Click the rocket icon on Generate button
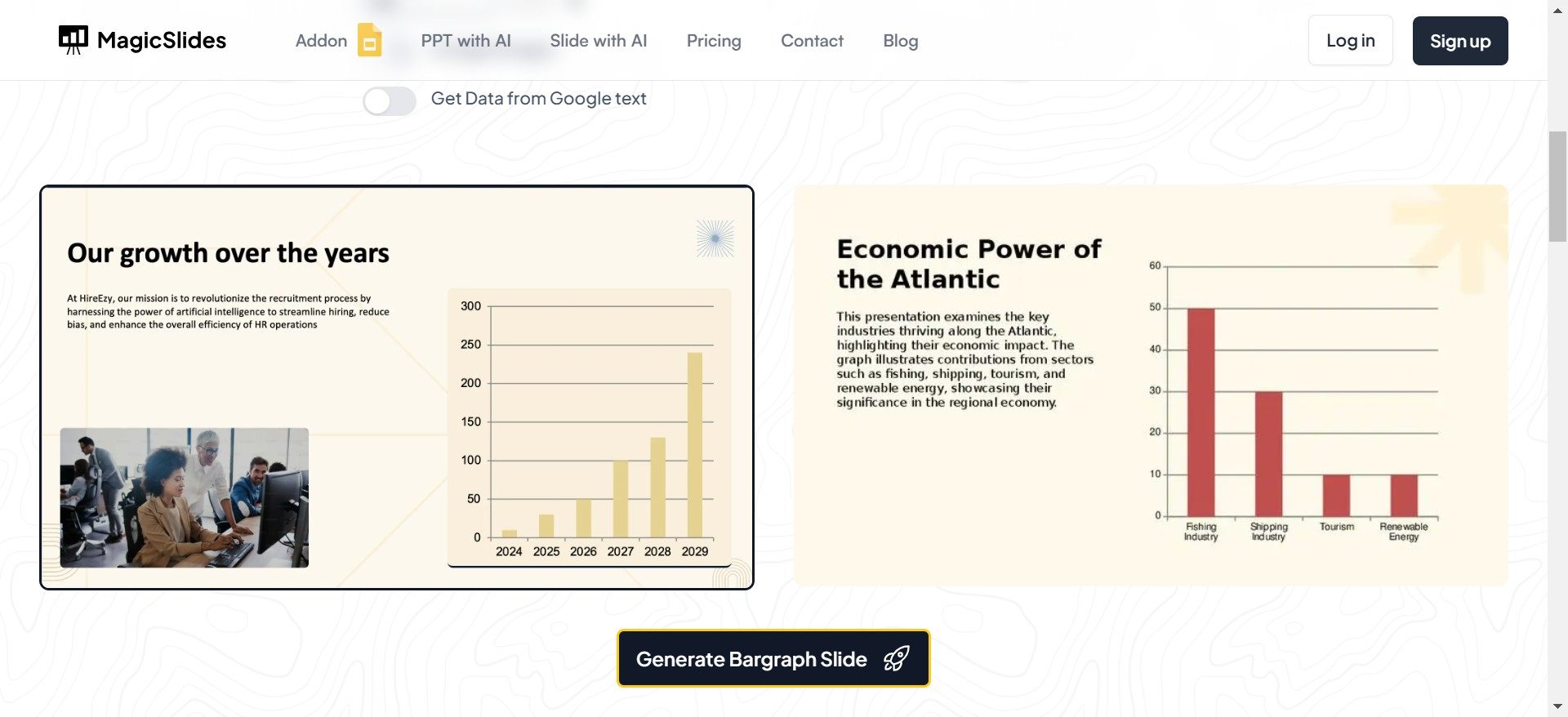1568x717 pixels. click(896, 659)
